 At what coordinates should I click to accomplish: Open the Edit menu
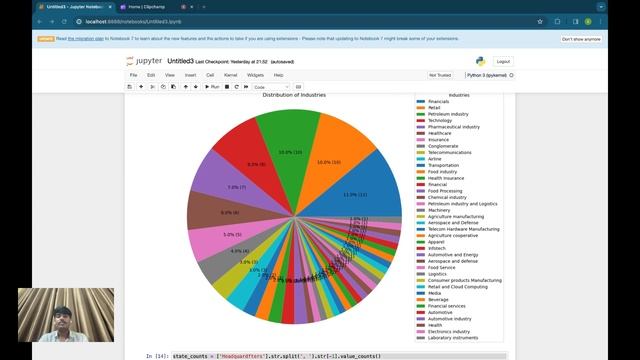click(151, 75)
